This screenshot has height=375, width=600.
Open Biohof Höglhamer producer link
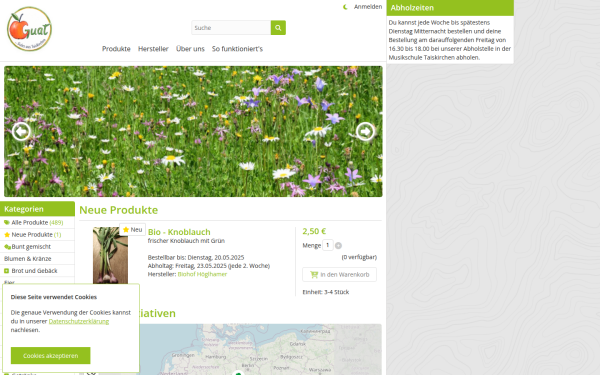(x=202, y=274)
